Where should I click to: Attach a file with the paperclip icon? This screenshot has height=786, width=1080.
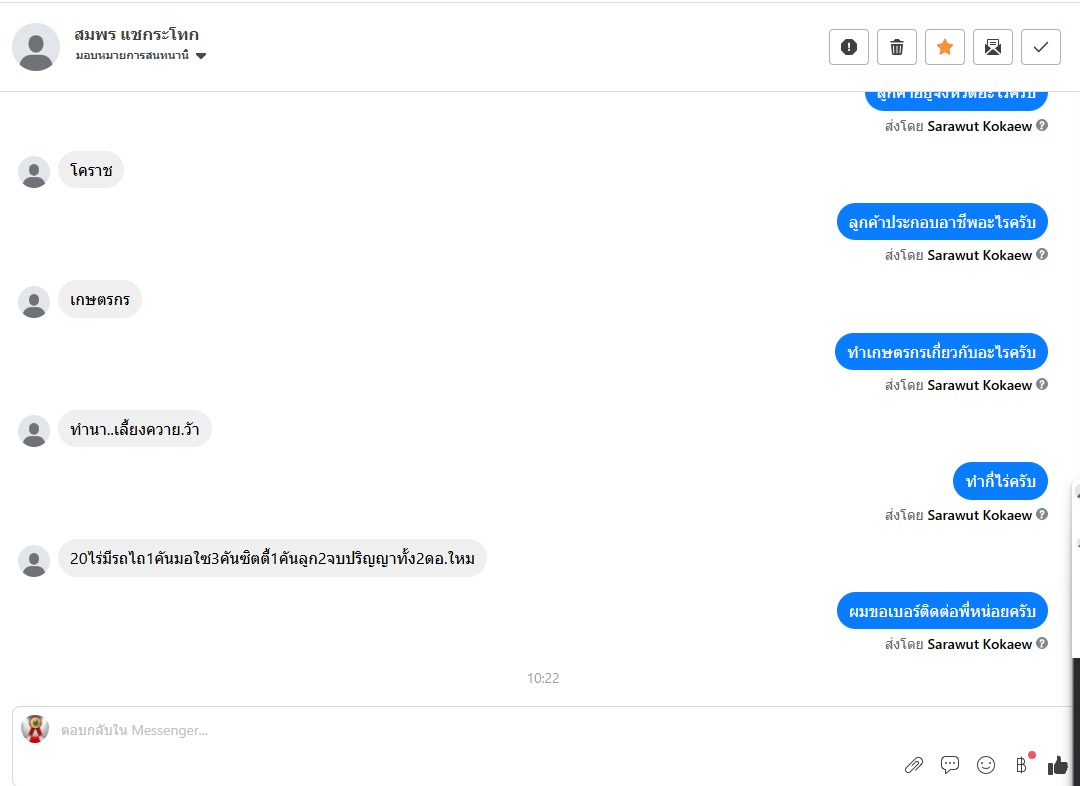tap(913, 765)
